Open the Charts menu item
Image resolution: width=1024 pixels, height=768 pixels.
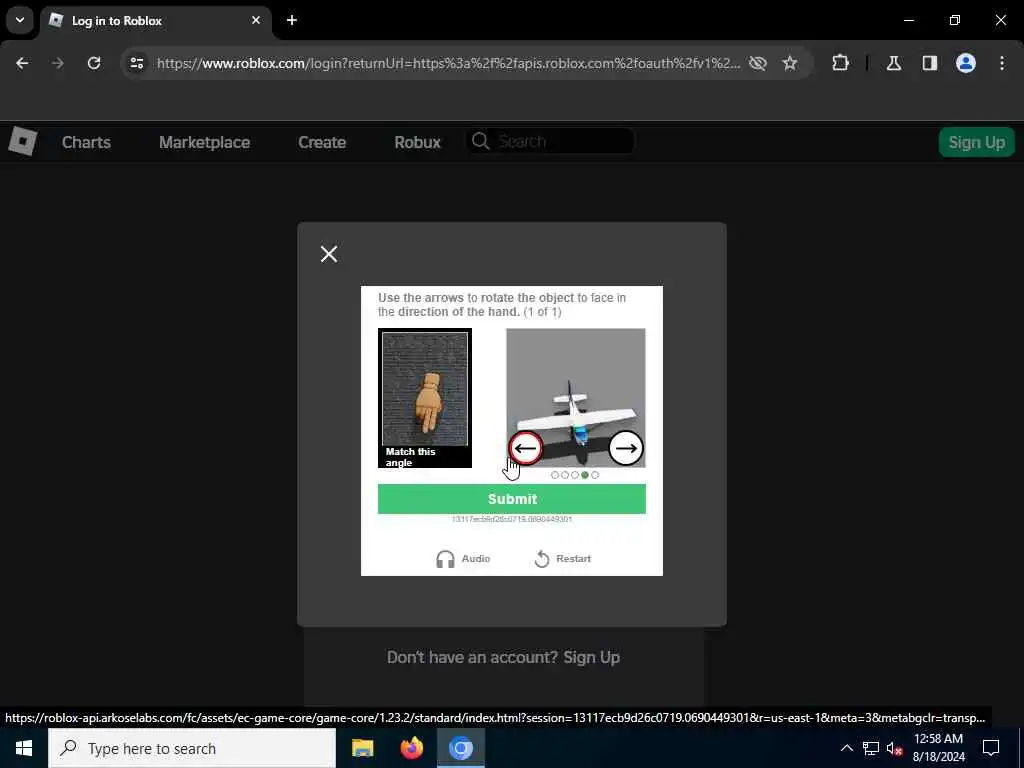[86, 142]
